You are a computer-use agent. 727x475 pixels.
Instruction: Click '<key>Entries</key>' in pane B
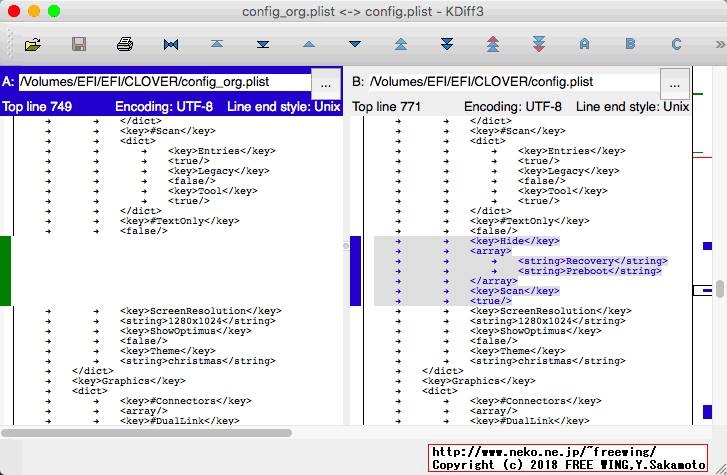pos(572,151)
